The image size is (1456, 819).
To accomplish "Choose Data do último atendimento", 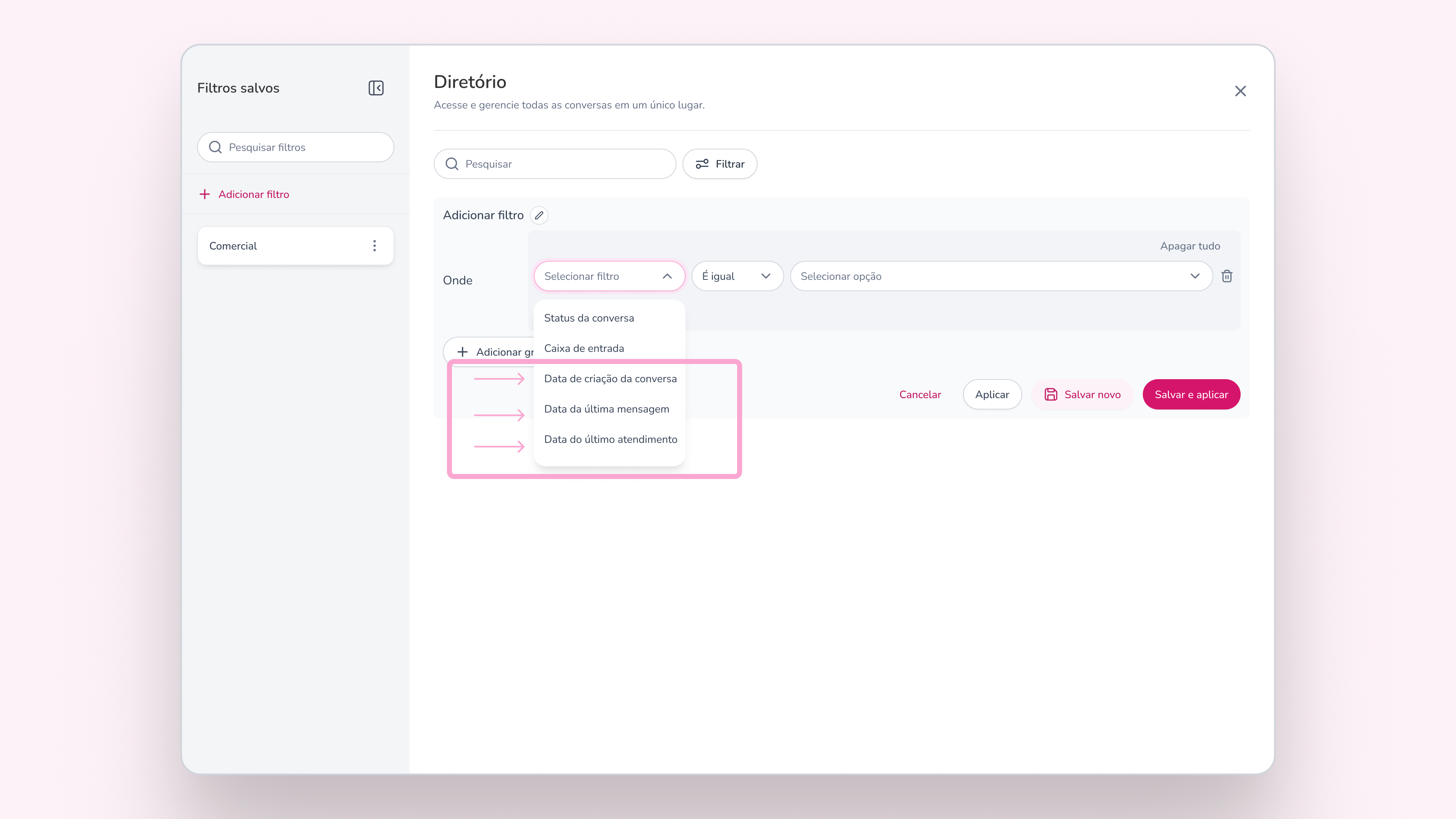I will [x=609, y=439].
